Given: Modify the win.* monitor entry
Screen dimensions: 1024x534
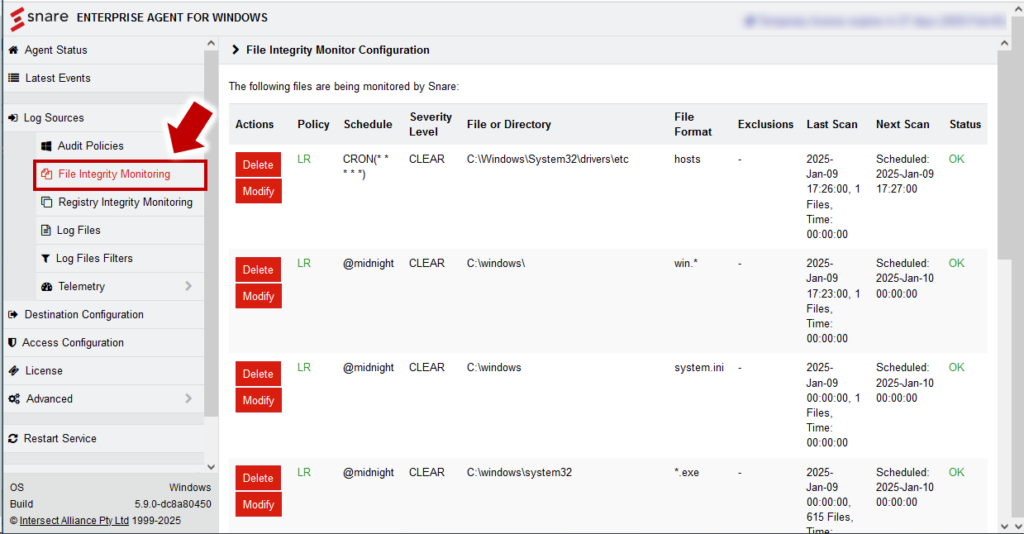Looking at the screenshot, I should pyautogui.click(x=259, y=296).
